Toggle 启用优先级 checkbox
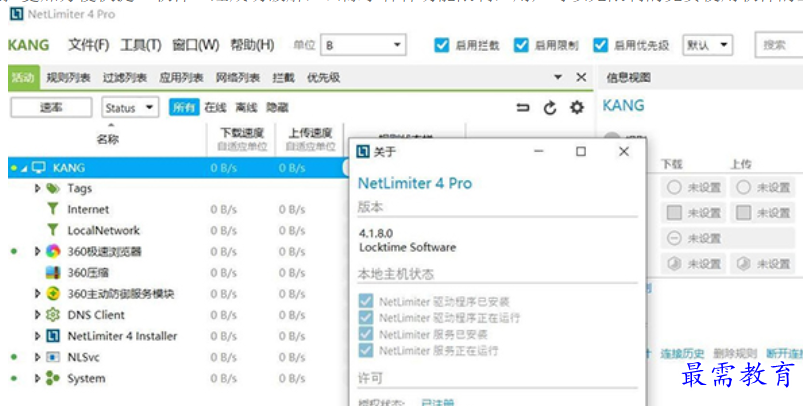 (x=600, y=45)
